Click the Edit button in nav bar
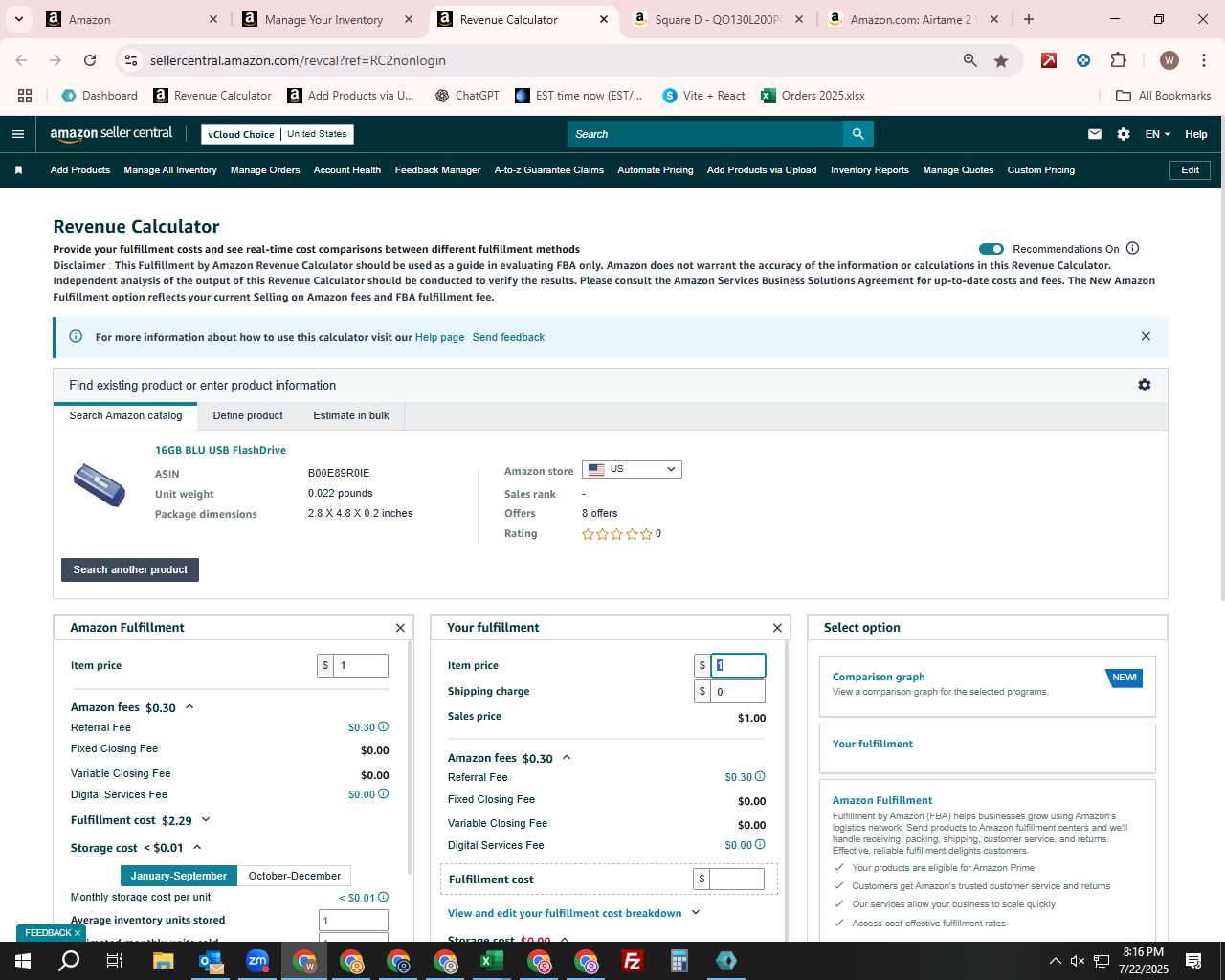 pyautogui.click(x=1191, y=170)
